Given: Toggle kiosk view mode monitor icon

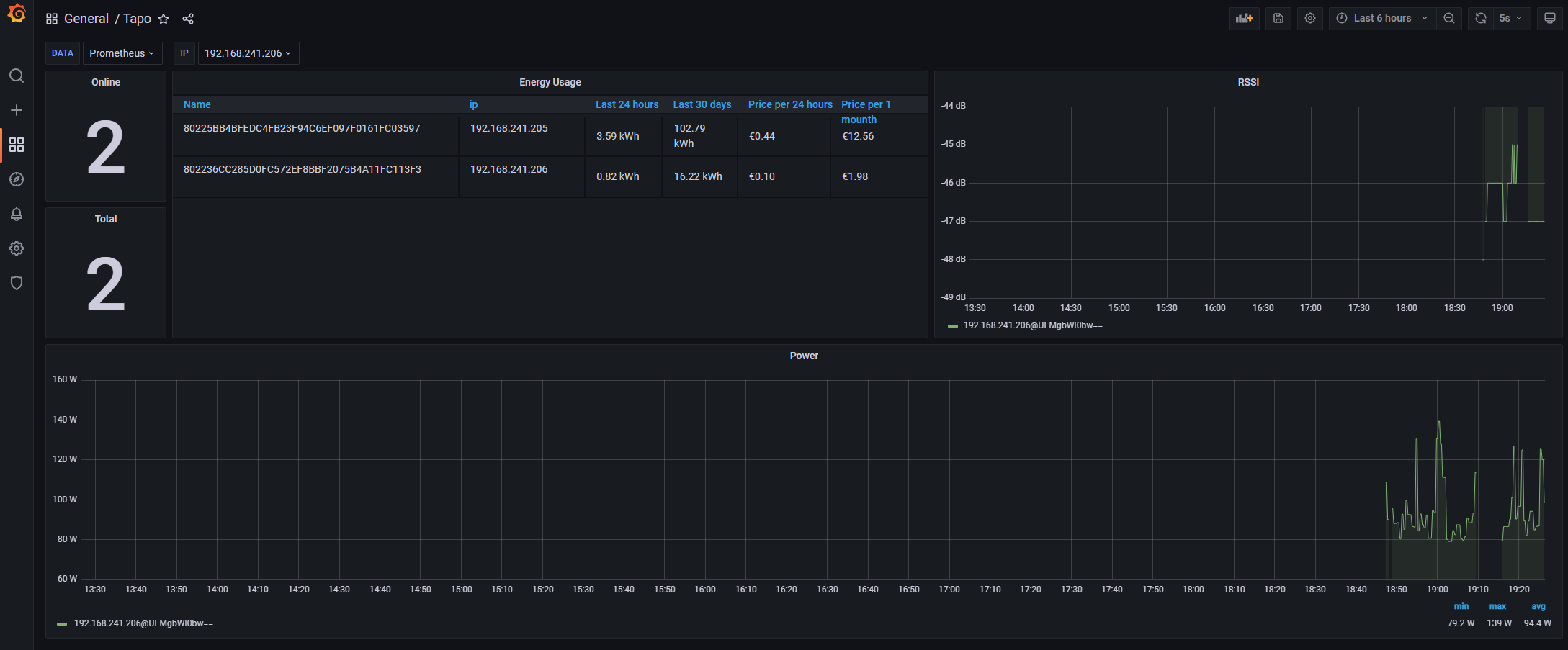Looking at the screenshot, I should [x=1549, y=19].
